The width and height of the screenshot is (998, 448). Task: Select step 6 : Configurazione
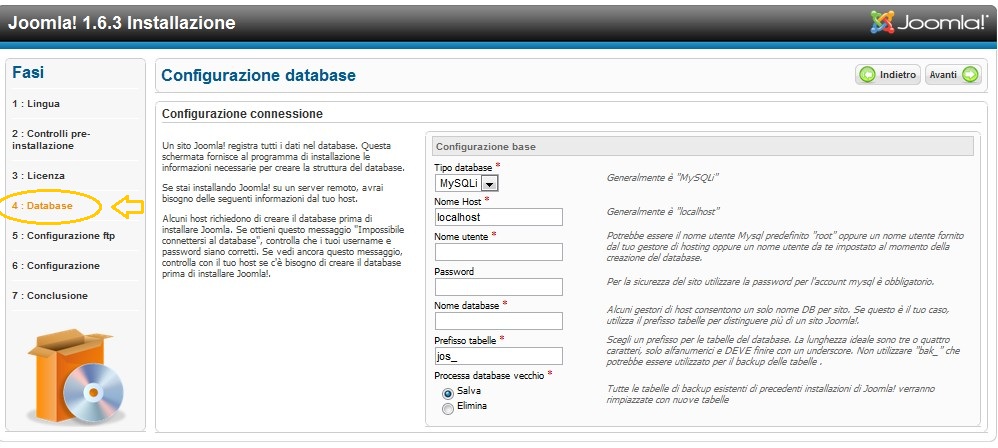click(x=55, y=265)
